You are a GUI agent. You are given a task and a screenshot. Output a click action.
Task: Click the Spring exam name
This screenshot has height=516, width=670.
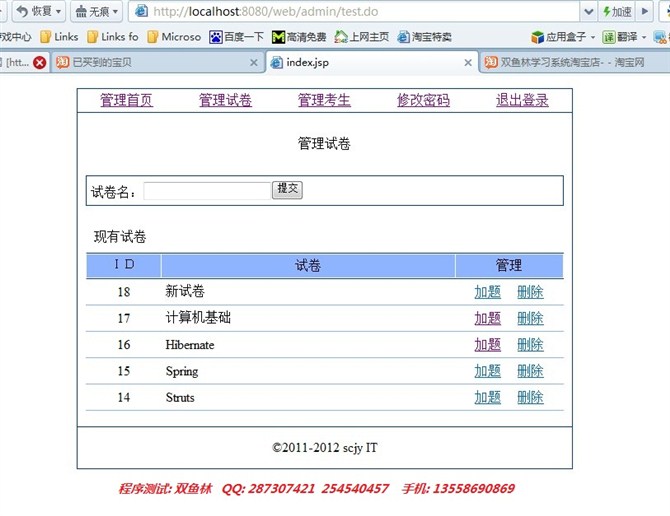182,371
